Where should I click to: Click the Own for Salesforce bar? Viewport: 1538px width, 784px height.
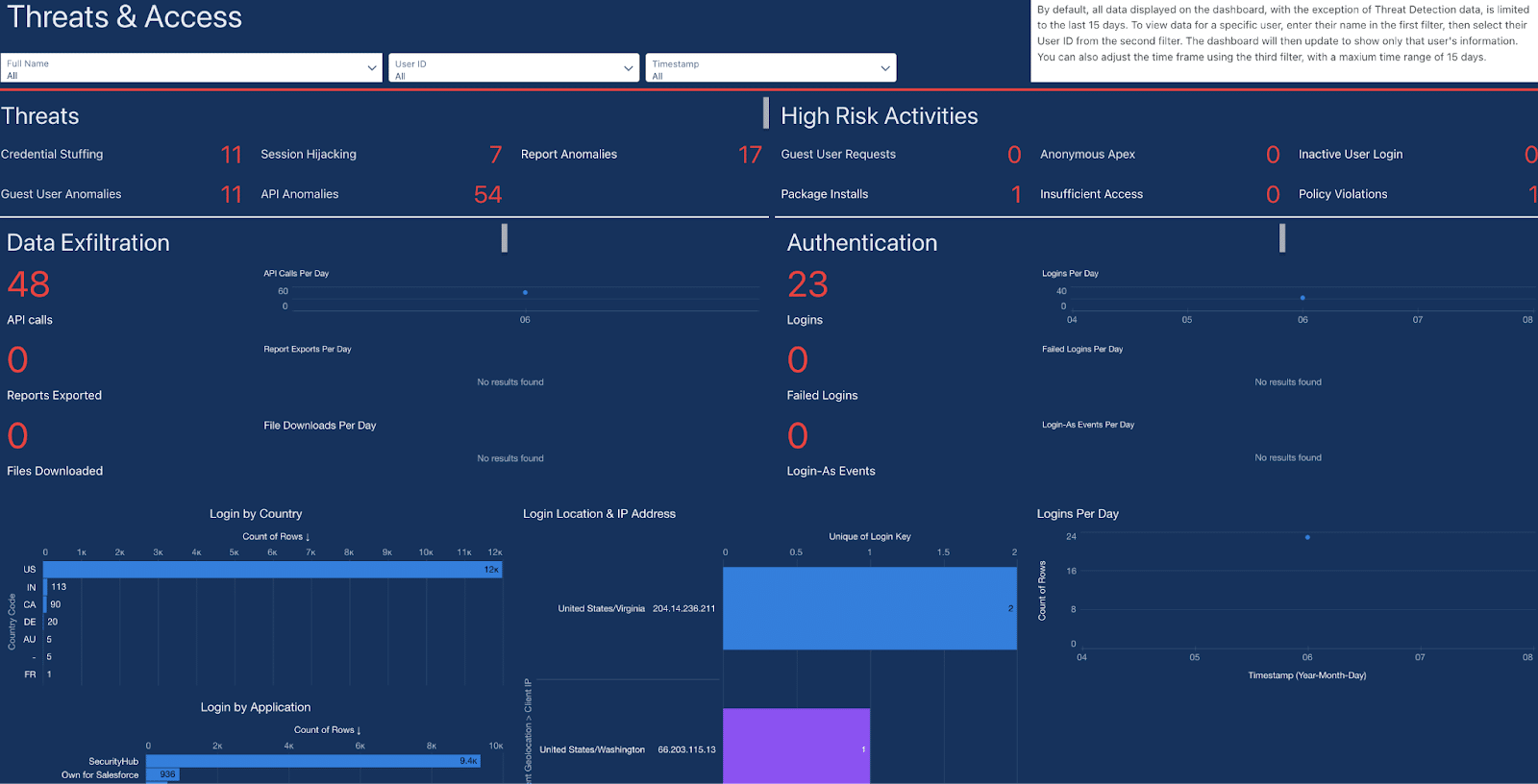[162, 774]
